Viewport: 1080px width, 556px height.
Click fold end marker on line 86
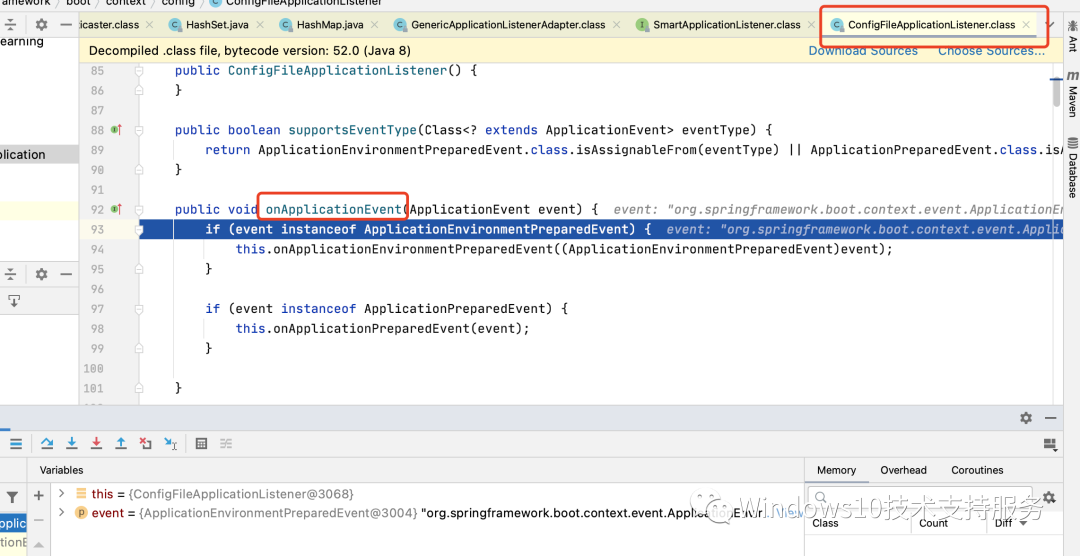[x=138, y=90]
